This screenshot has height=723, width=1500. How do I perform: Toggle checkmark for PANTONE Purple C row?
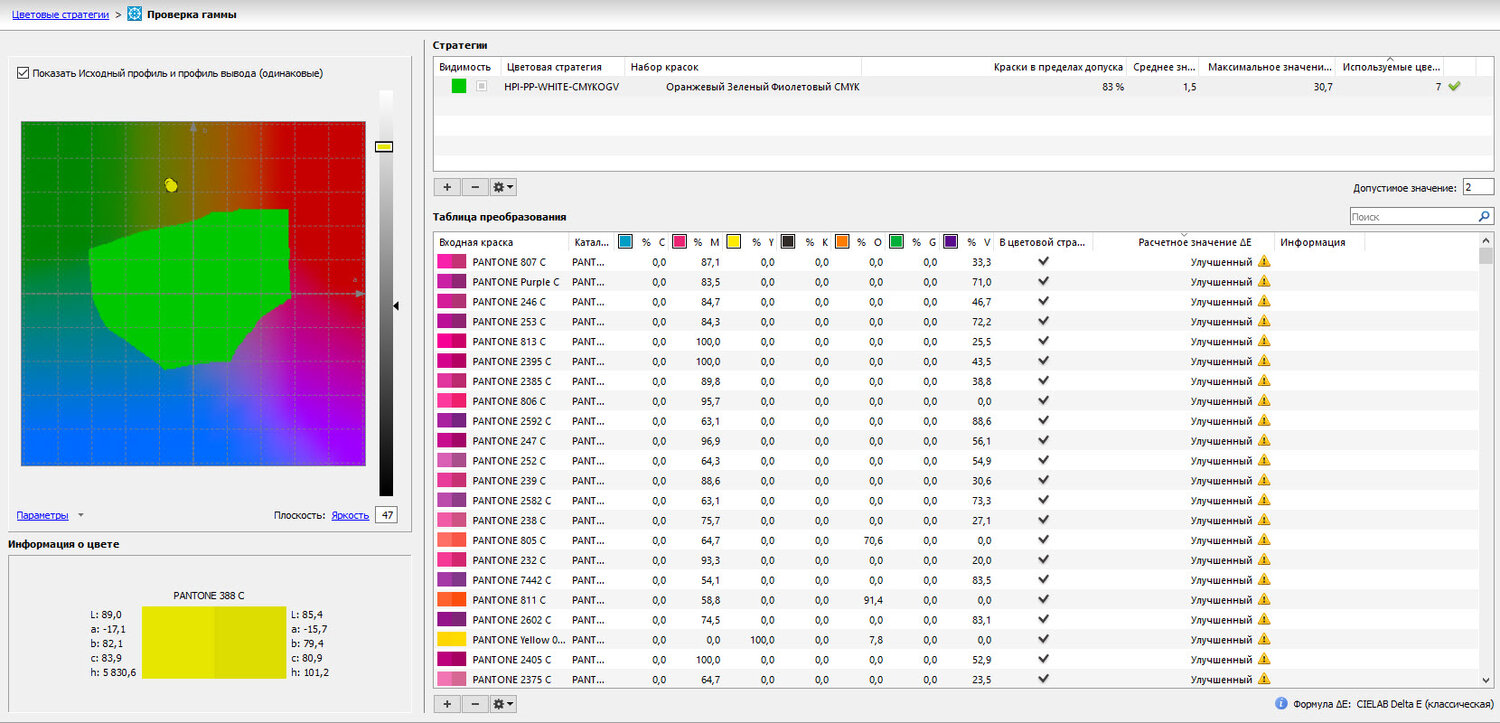point(1044,282)
